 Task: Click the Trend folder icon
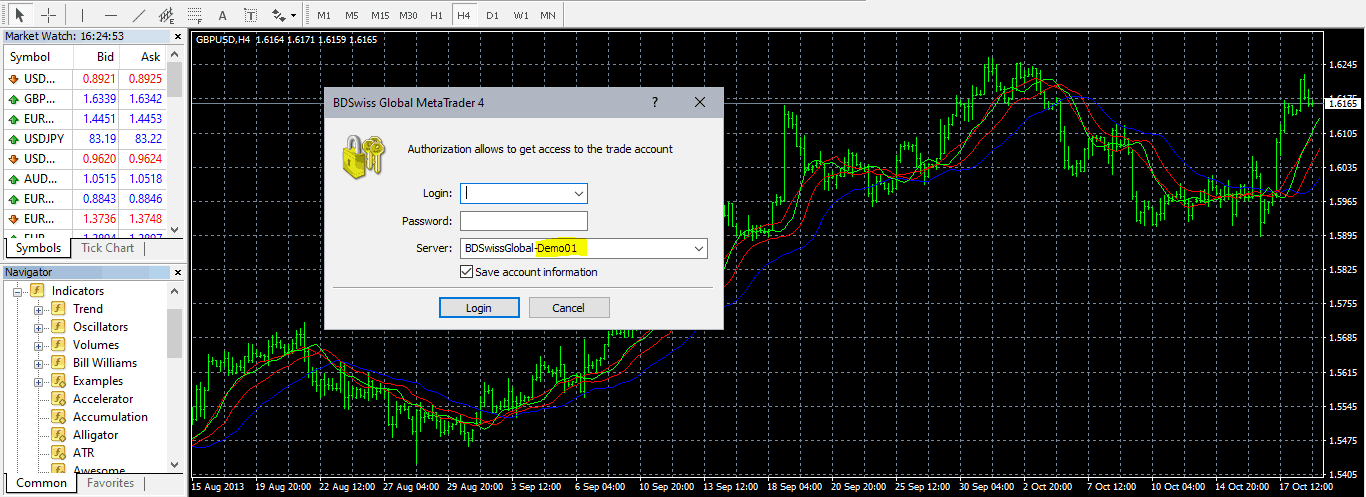pyautogui.click(x=58, y=309)
